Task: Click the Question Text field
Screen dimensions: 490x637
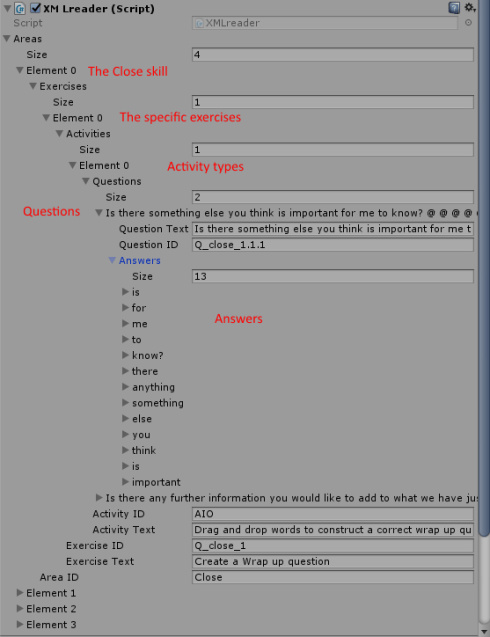Action: coord(332,229)
